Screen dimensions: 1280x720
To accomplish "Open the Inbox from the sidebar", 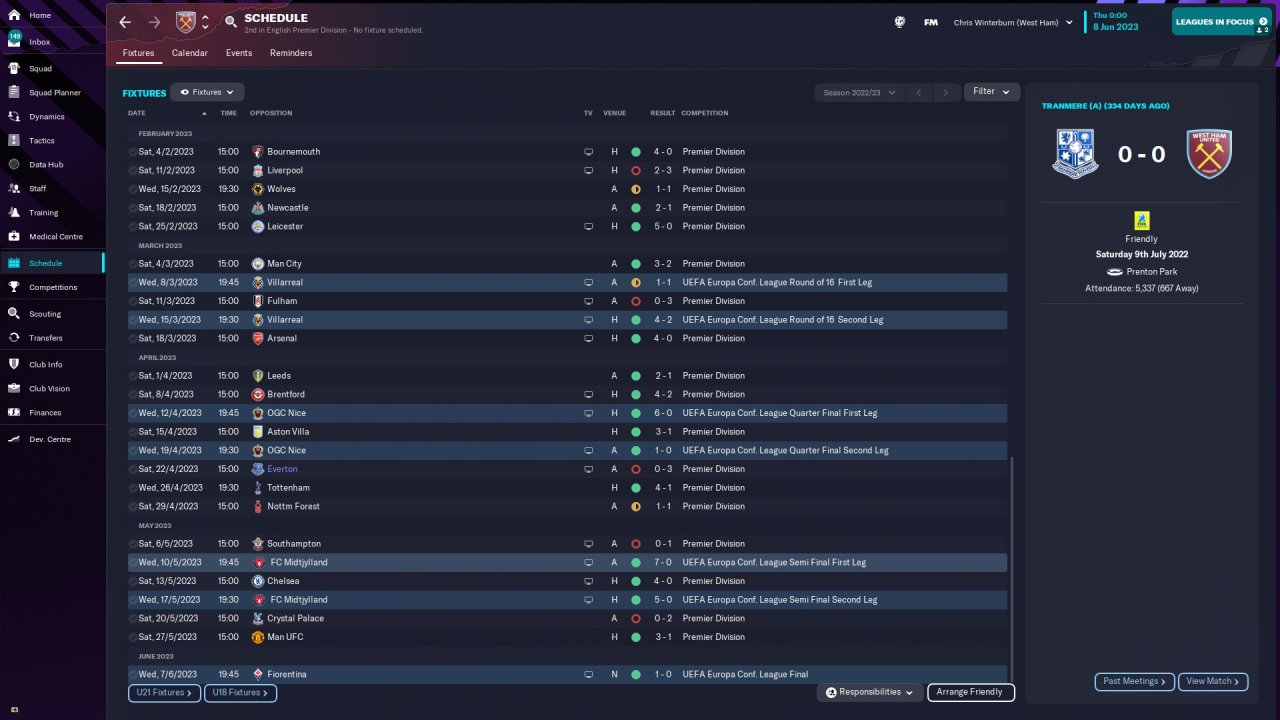I will (x=40, y=42).
